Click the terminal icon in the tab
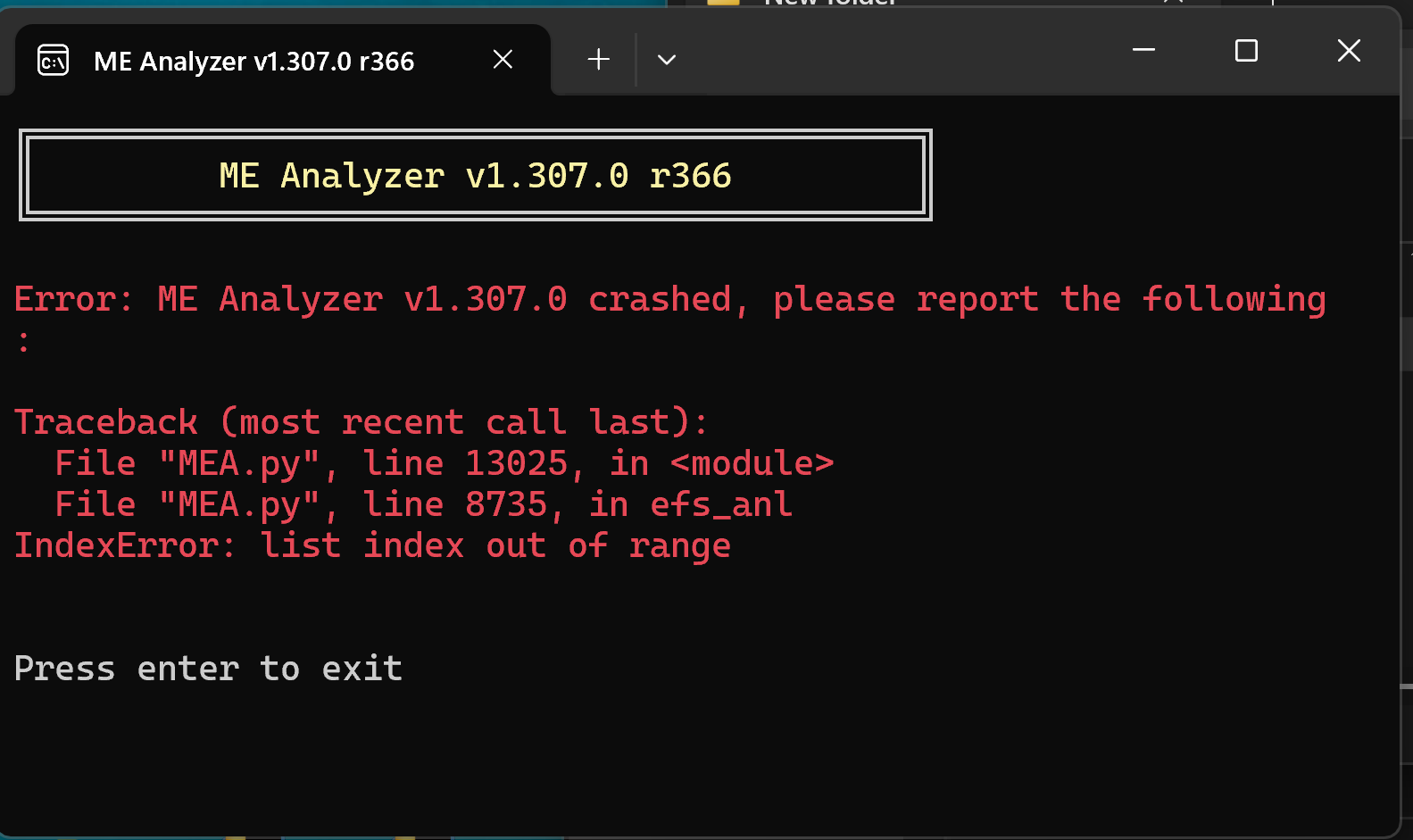The image size is (1413, 840). pos(53,61)
